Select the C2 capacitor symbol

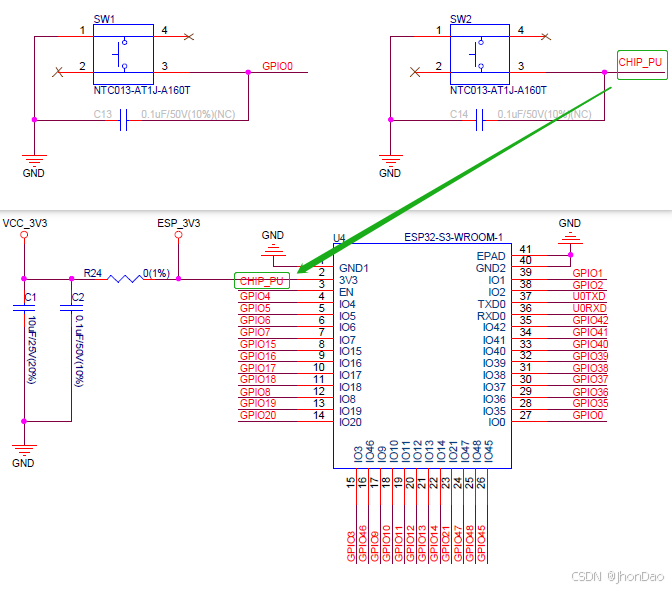click(x=71, y=308)
